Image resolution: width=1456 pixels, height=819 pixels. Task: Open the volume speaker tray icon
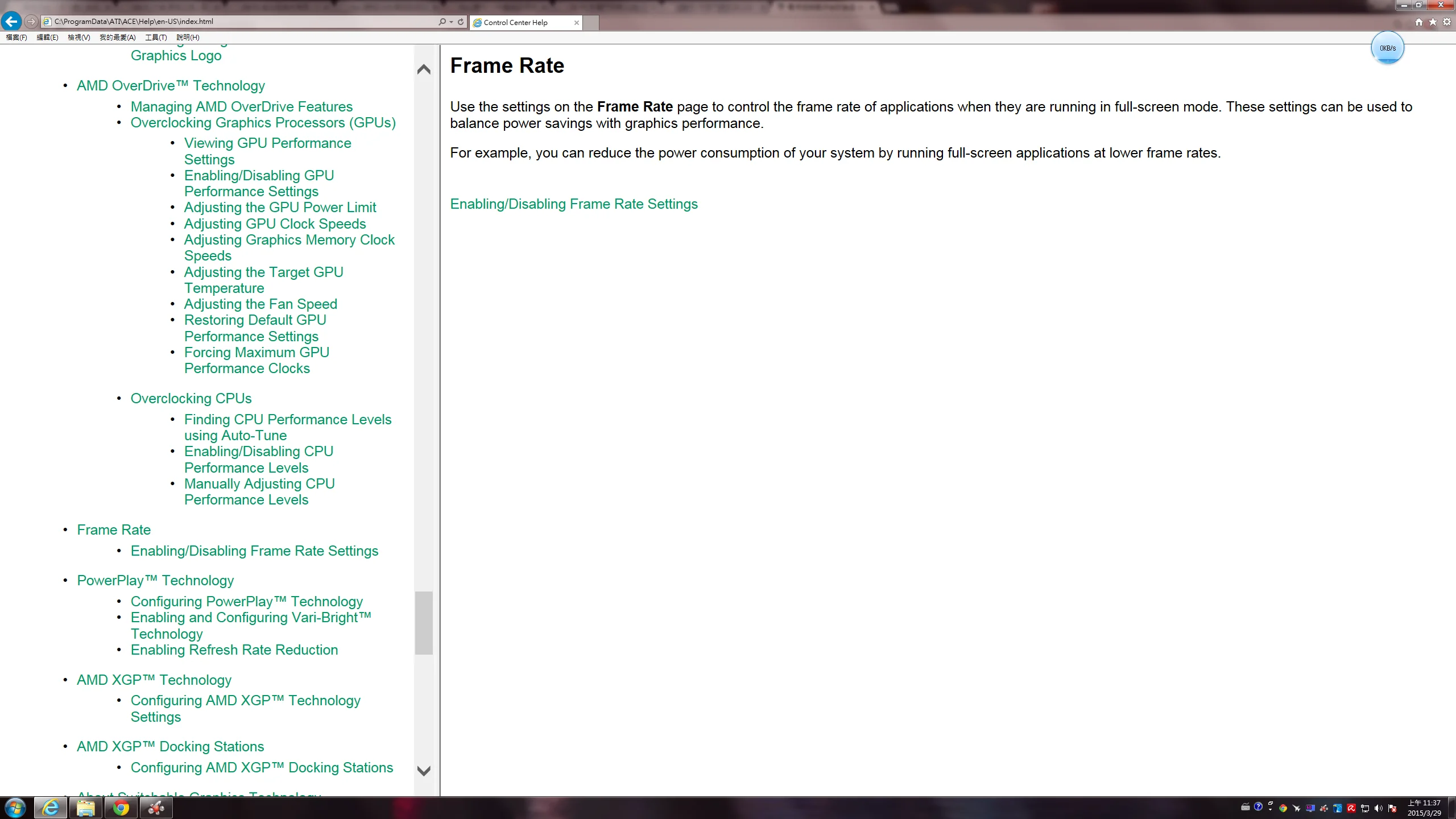tap(1379, 808)
